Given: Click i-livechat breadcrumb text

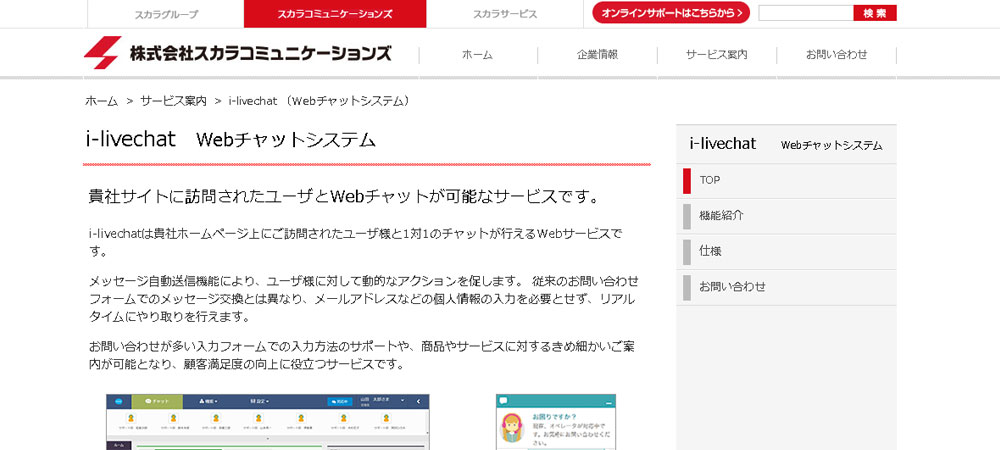Looking at the screenshot, I should 320,101.
